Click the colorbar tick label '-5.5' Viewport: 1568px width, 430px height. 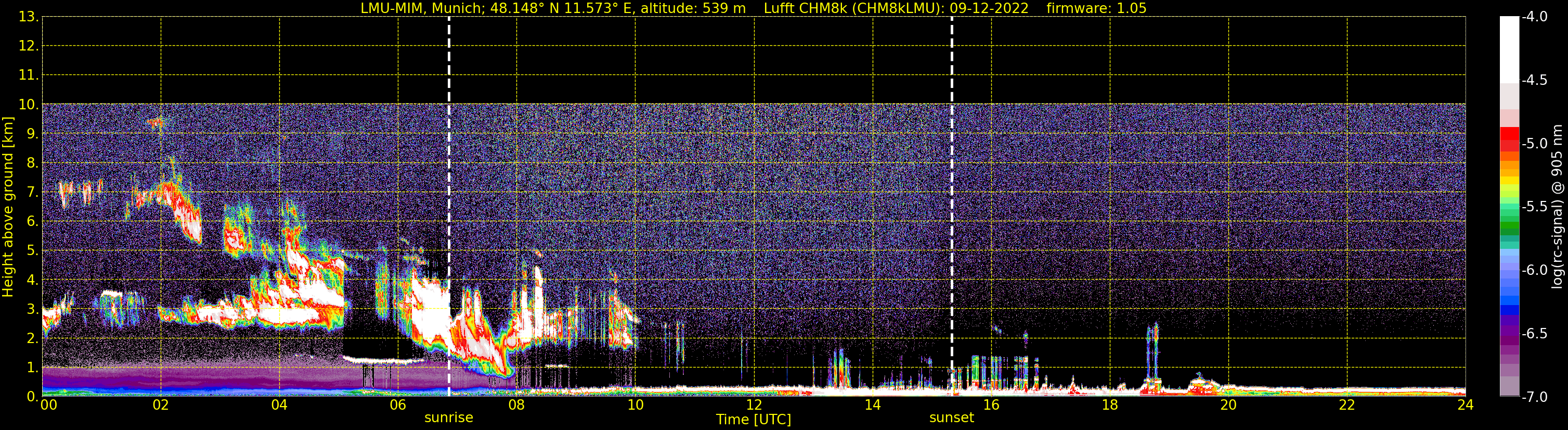1534,207
